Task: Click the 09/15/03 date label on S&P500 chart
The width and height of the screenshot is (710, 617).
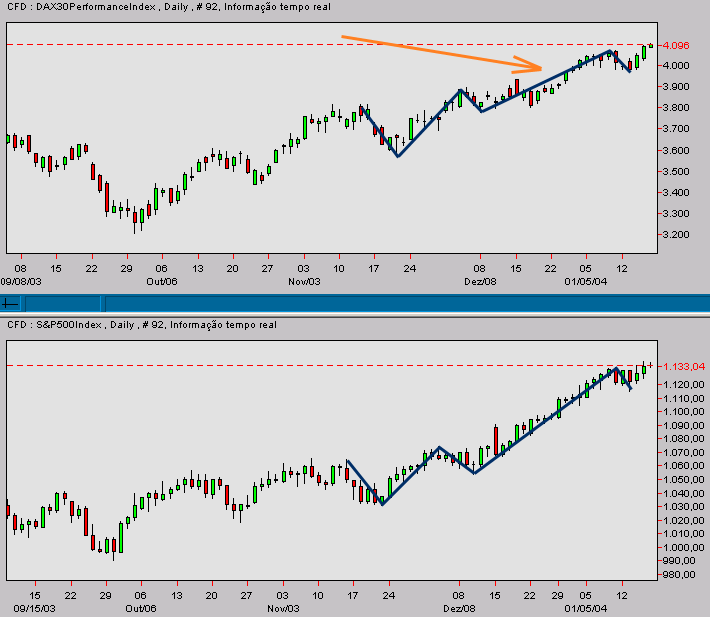Action: [34, 608]
